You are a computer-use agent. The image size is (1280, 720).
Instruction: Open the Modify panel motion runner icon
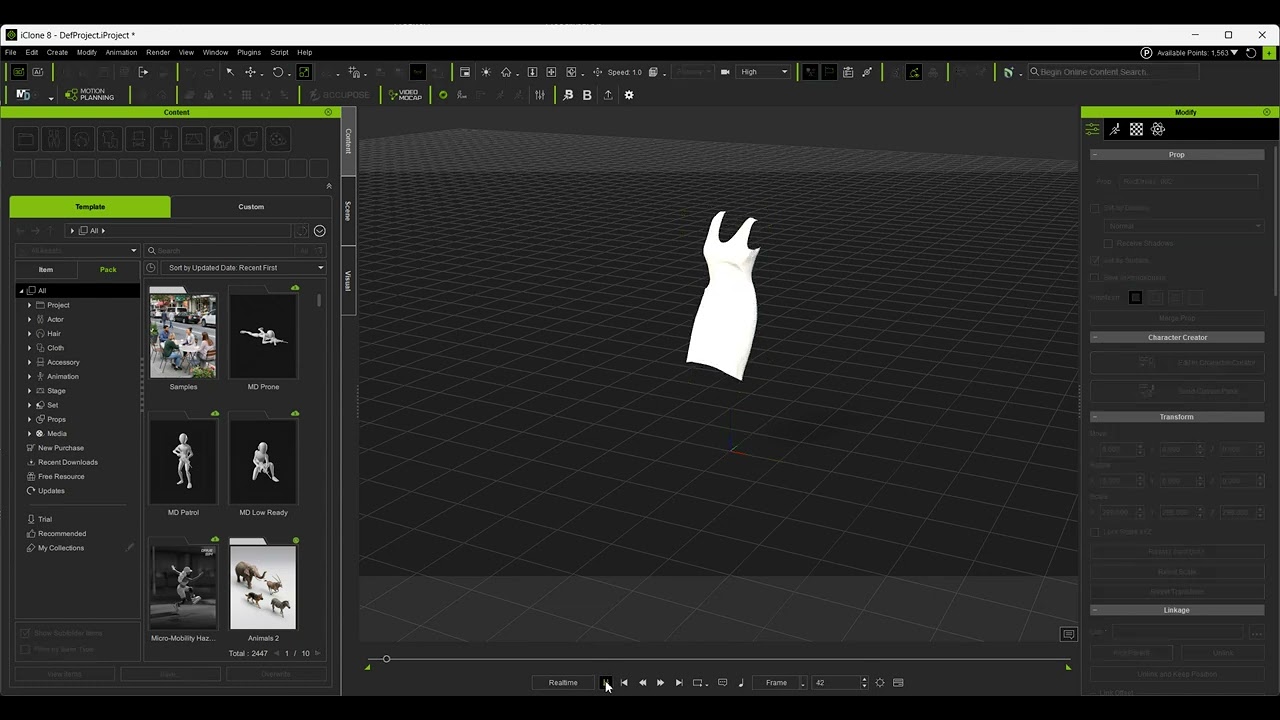click(1115, 129)
